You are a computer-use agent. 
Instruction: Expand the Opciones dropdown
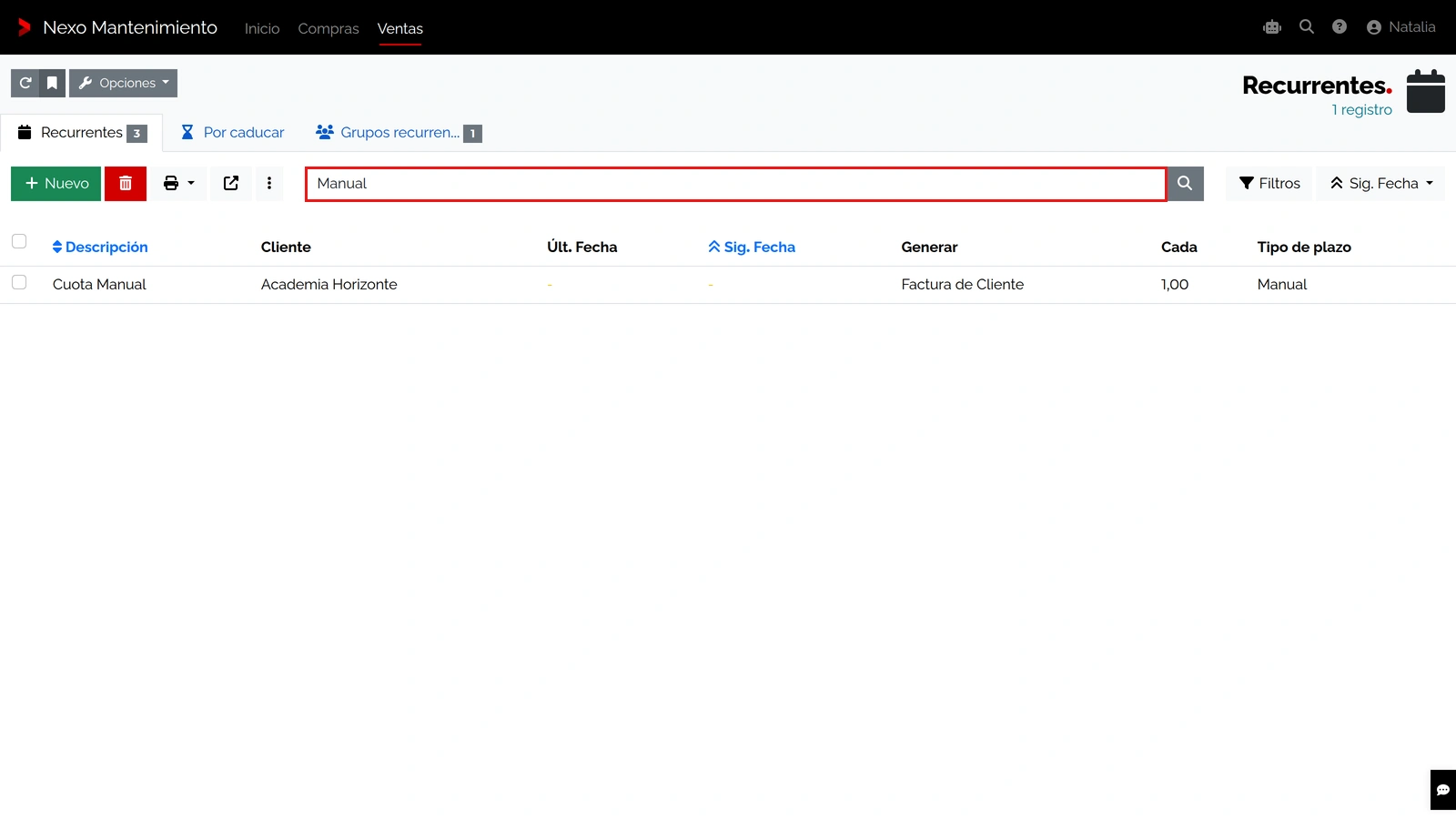point(124,83)
